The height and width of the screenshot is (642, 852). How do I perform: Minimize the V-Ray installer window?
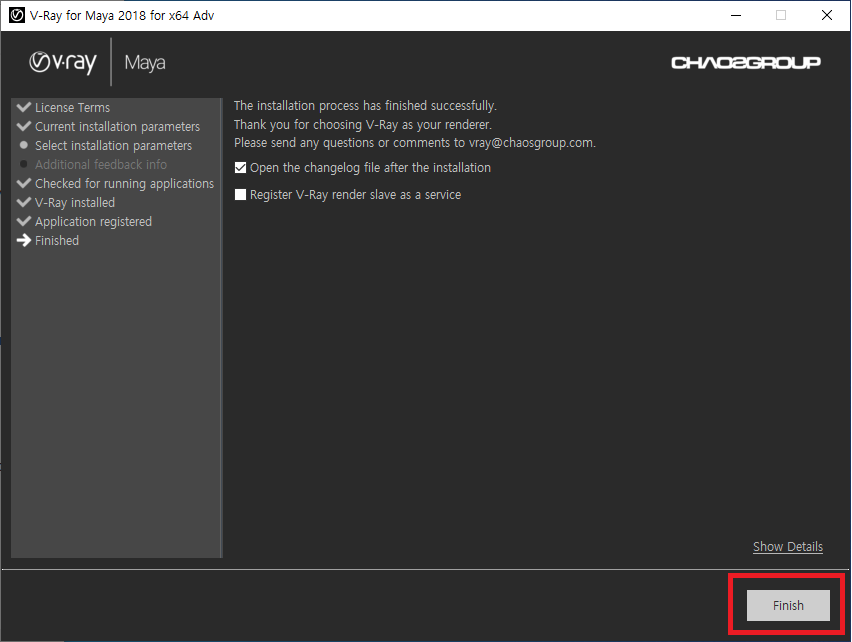click(736, 15)
